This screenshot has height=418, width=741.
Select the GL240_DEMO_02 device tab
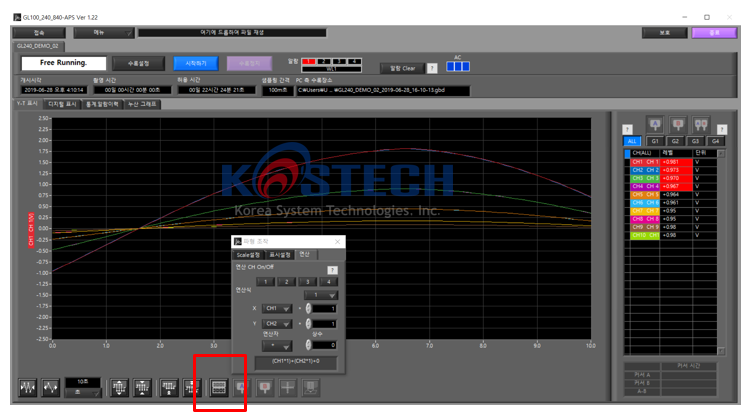(x=38, y=46)
